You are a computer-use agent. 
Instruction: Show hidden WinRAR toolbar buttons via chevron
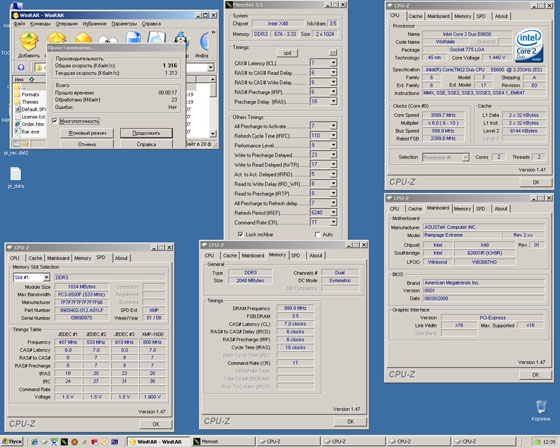click(x=214, y=33)
